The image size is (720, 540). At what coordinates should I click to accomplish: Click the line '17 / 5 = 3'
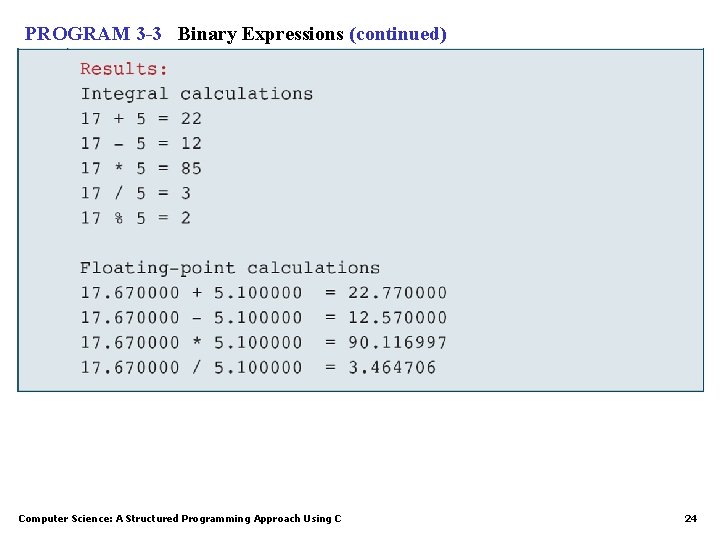tap(135, 193)
